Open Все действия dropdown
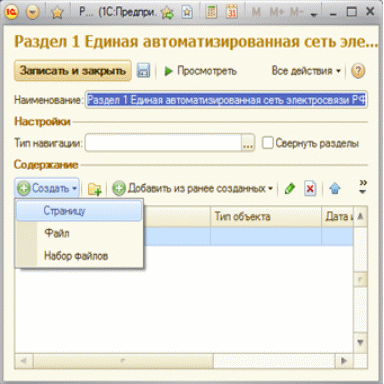 [x=306, y=71]
